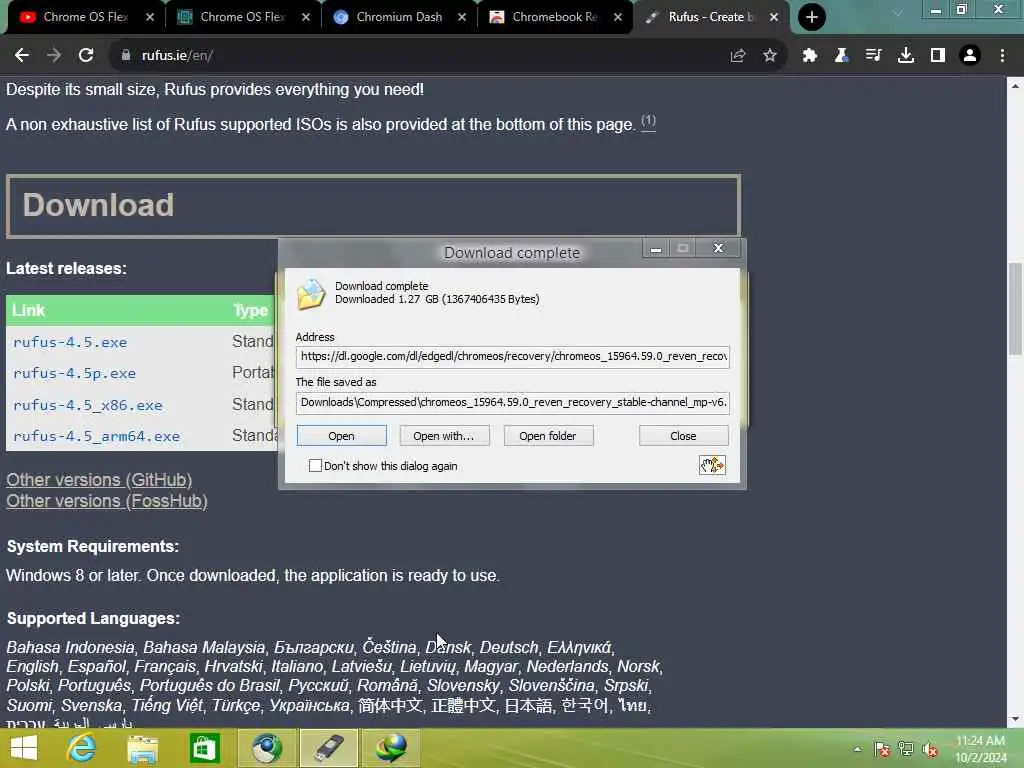Viewport: 1024px width, 768px height.
Task: Open Other versions (GitHub) link
Action: [99, 480]
